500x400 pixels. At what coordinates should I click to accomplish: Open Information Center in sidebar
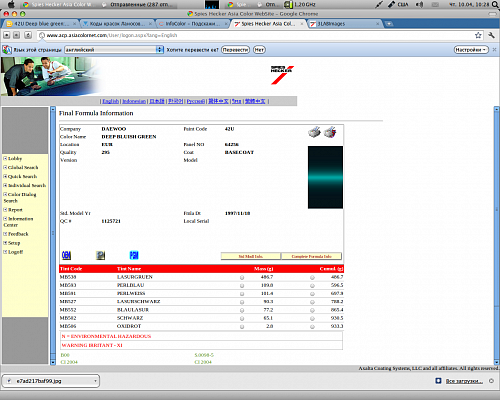point(18,222)
